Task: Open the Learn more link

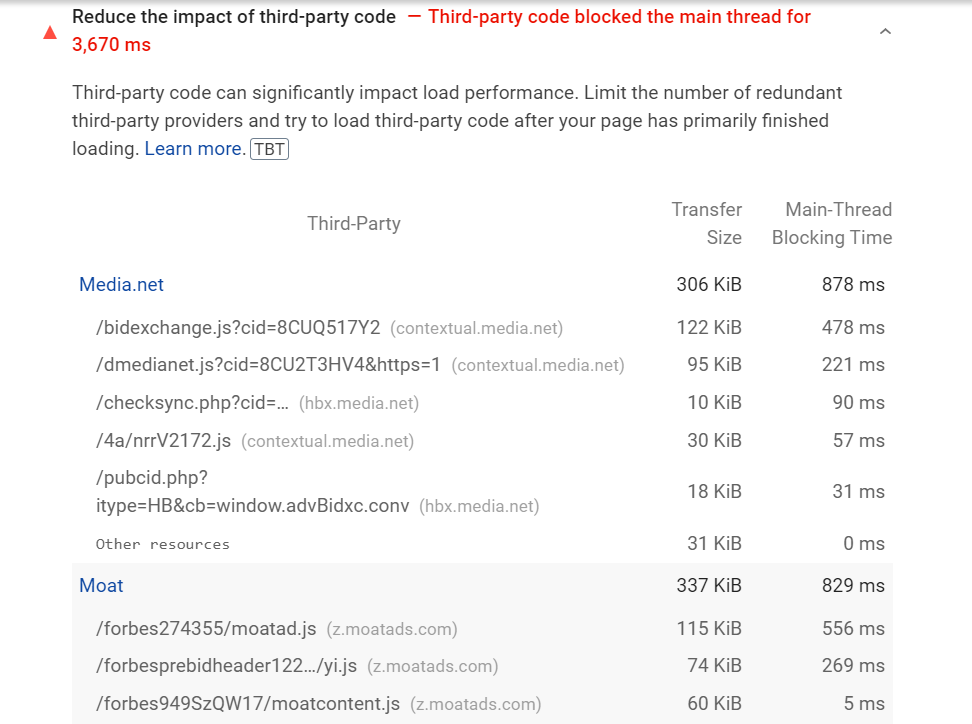Action: [x=194, y=149]
